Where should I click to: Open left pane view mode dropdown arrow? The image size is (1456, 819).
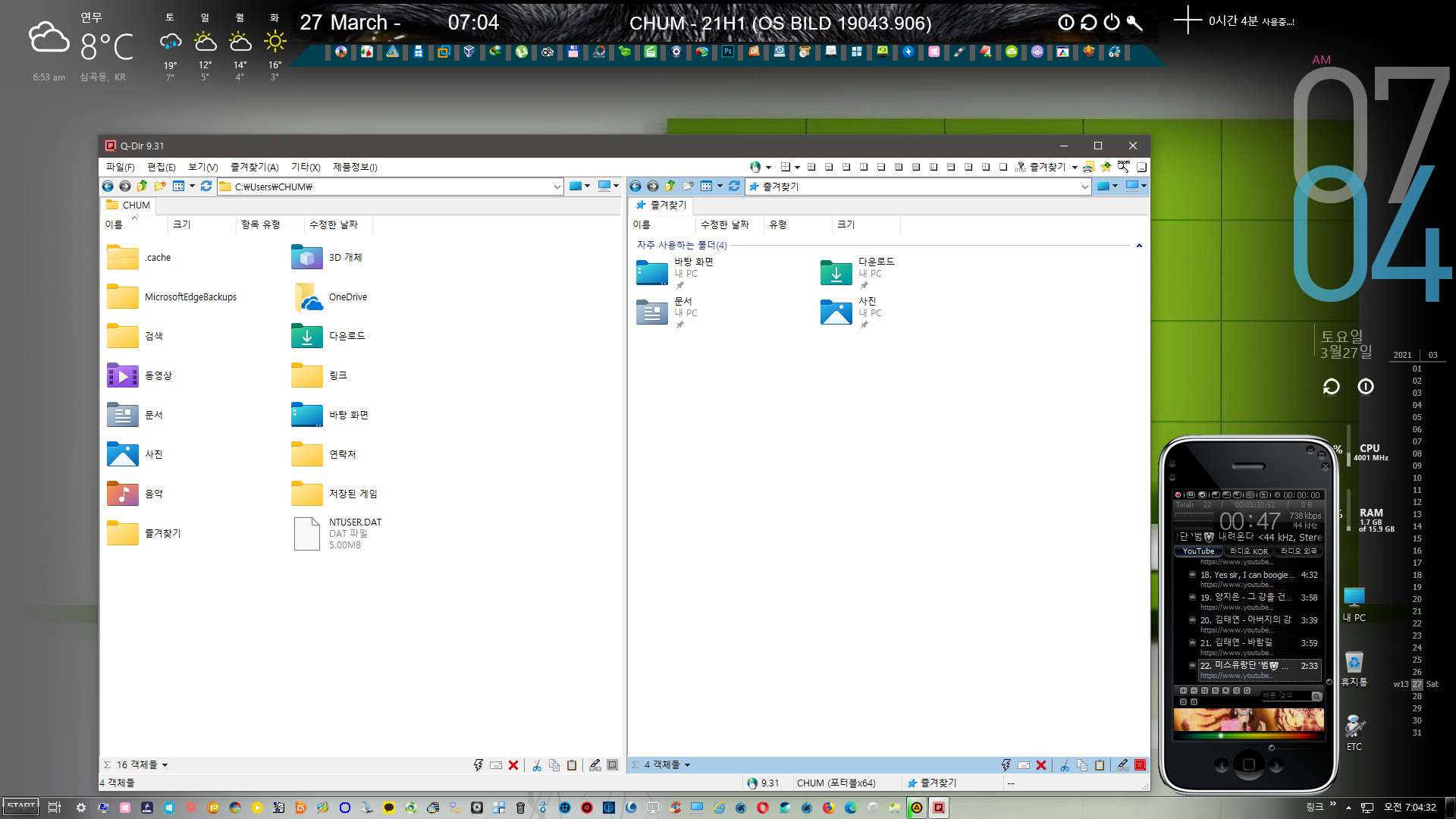coord(192,187)
